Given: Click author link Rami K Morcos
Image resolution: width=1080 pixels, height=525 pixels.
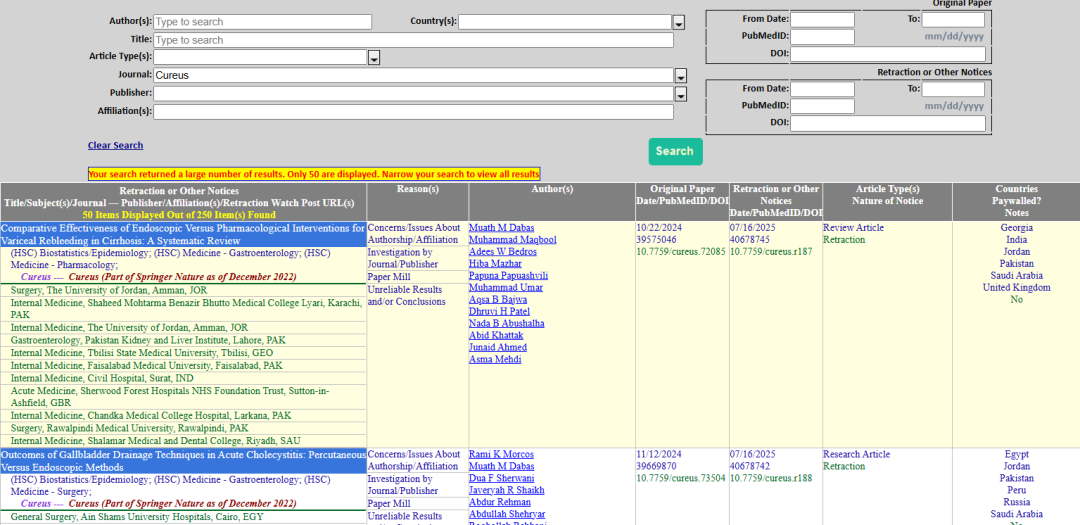Looking at the screenshot, I should [x=501, y=455].
